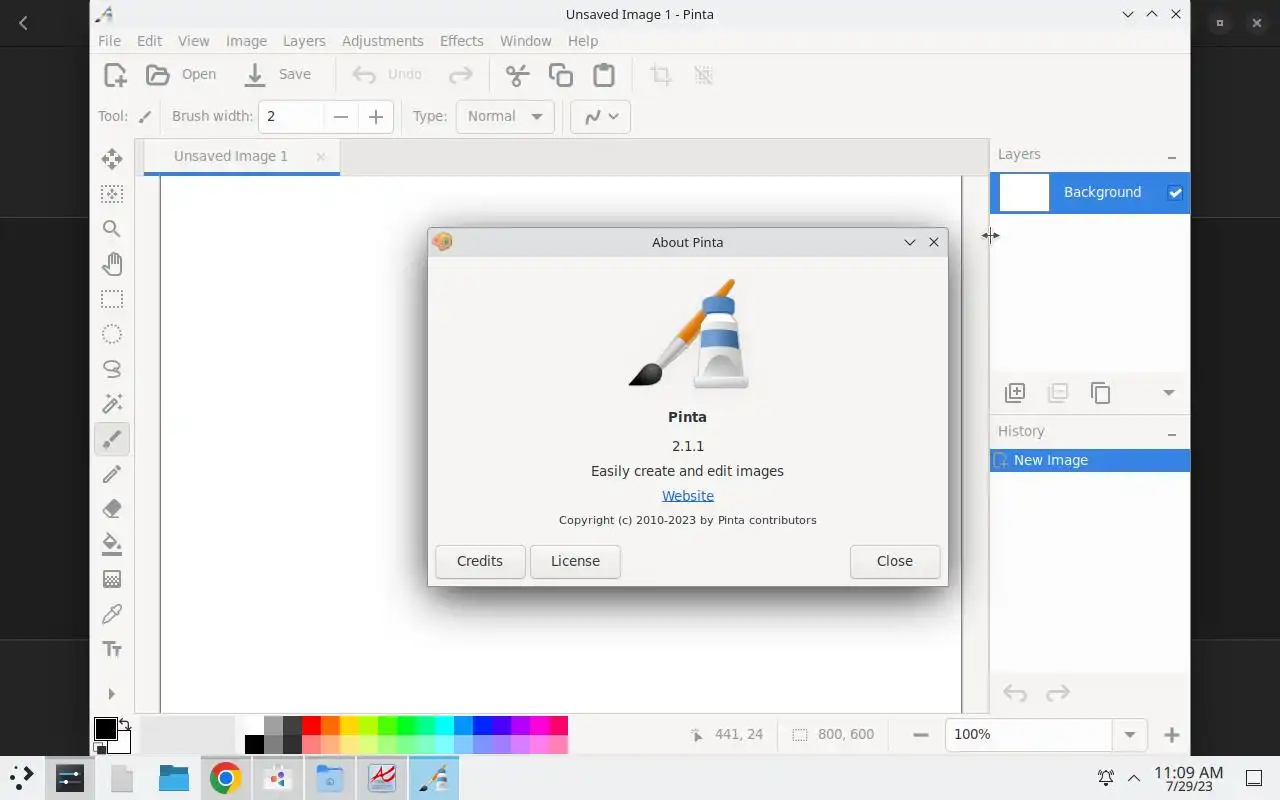Click the Open file button
This screenshot has height=800, width=1280.
point(181,75)
